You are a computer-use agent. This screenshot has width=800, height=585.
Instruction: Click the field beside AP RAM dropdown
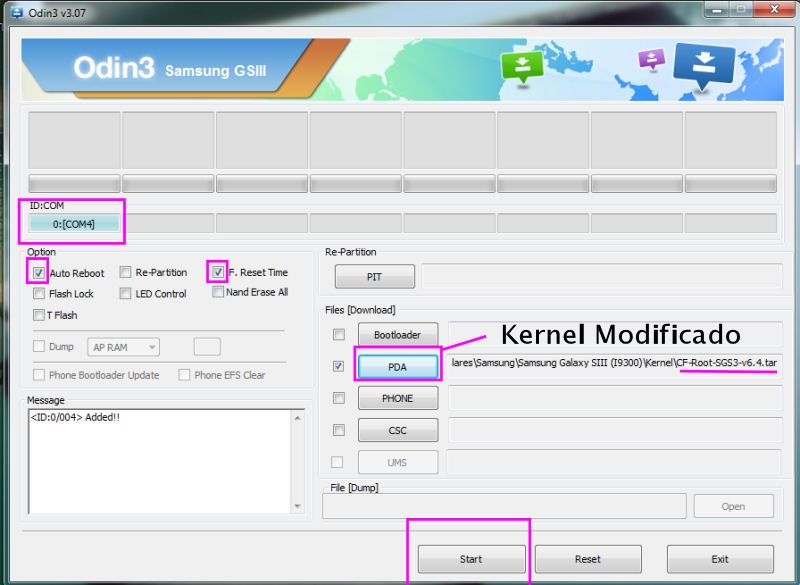coord(207,347)
